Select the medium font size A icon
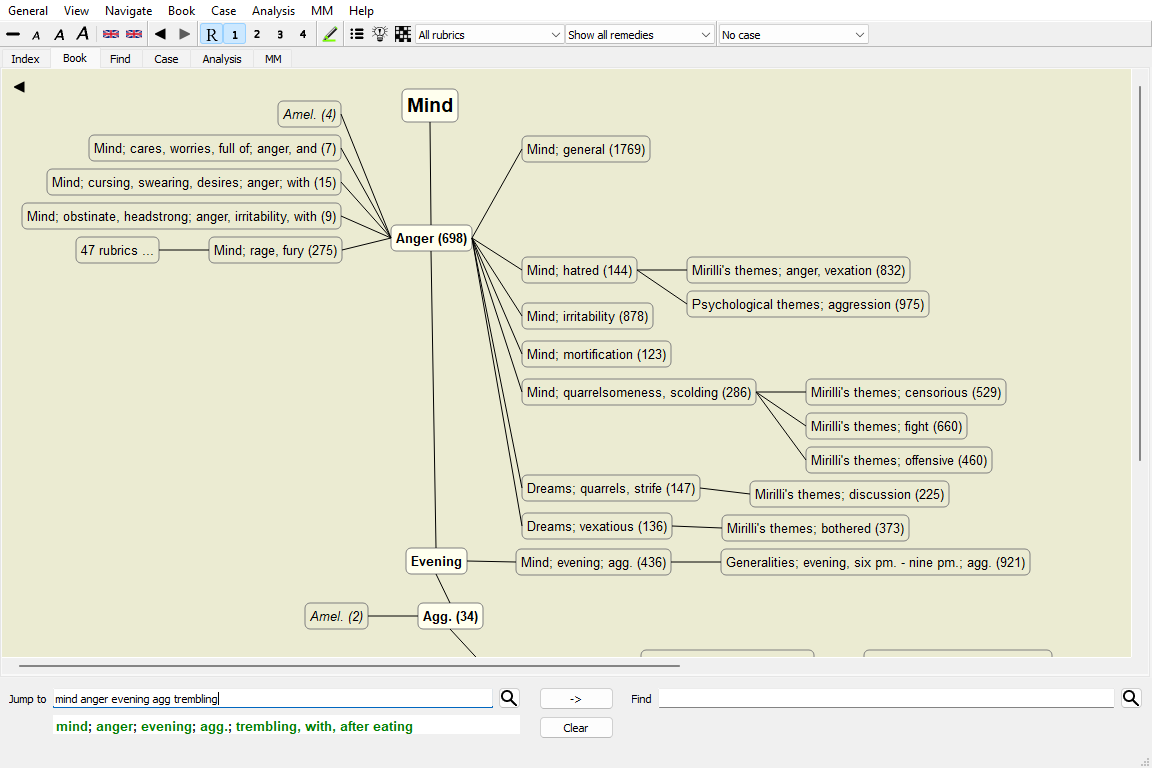The image size is (1152, 768). [60, 35]
